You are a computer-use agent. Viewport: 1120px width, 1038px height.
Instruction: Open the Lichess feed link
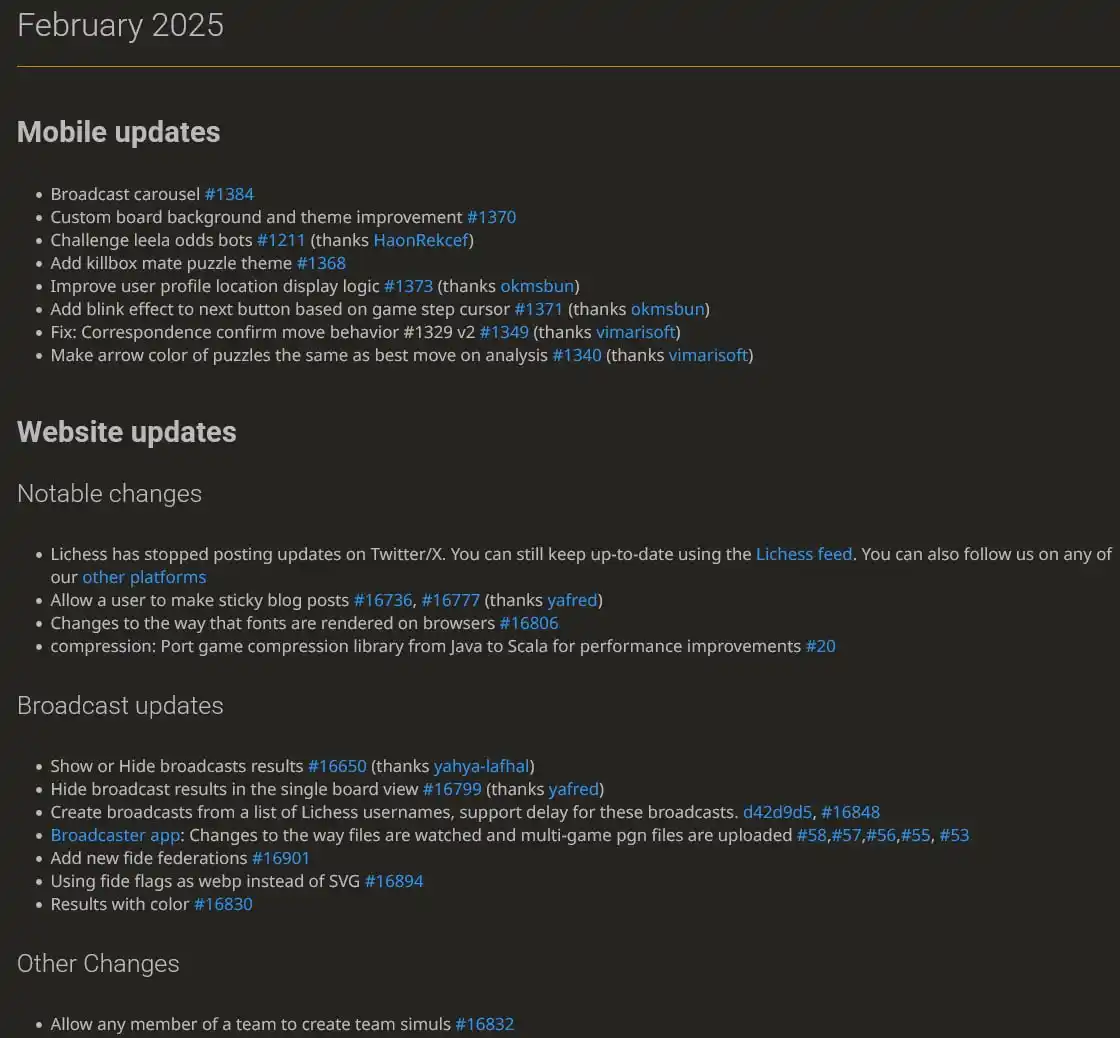(x=804, y=554)
